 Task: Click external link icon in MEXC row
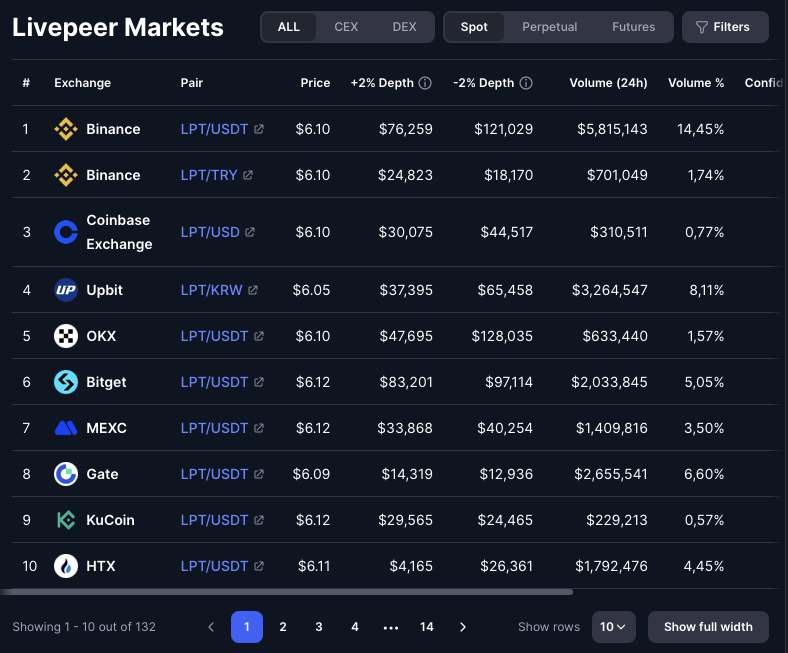[259, 428]
